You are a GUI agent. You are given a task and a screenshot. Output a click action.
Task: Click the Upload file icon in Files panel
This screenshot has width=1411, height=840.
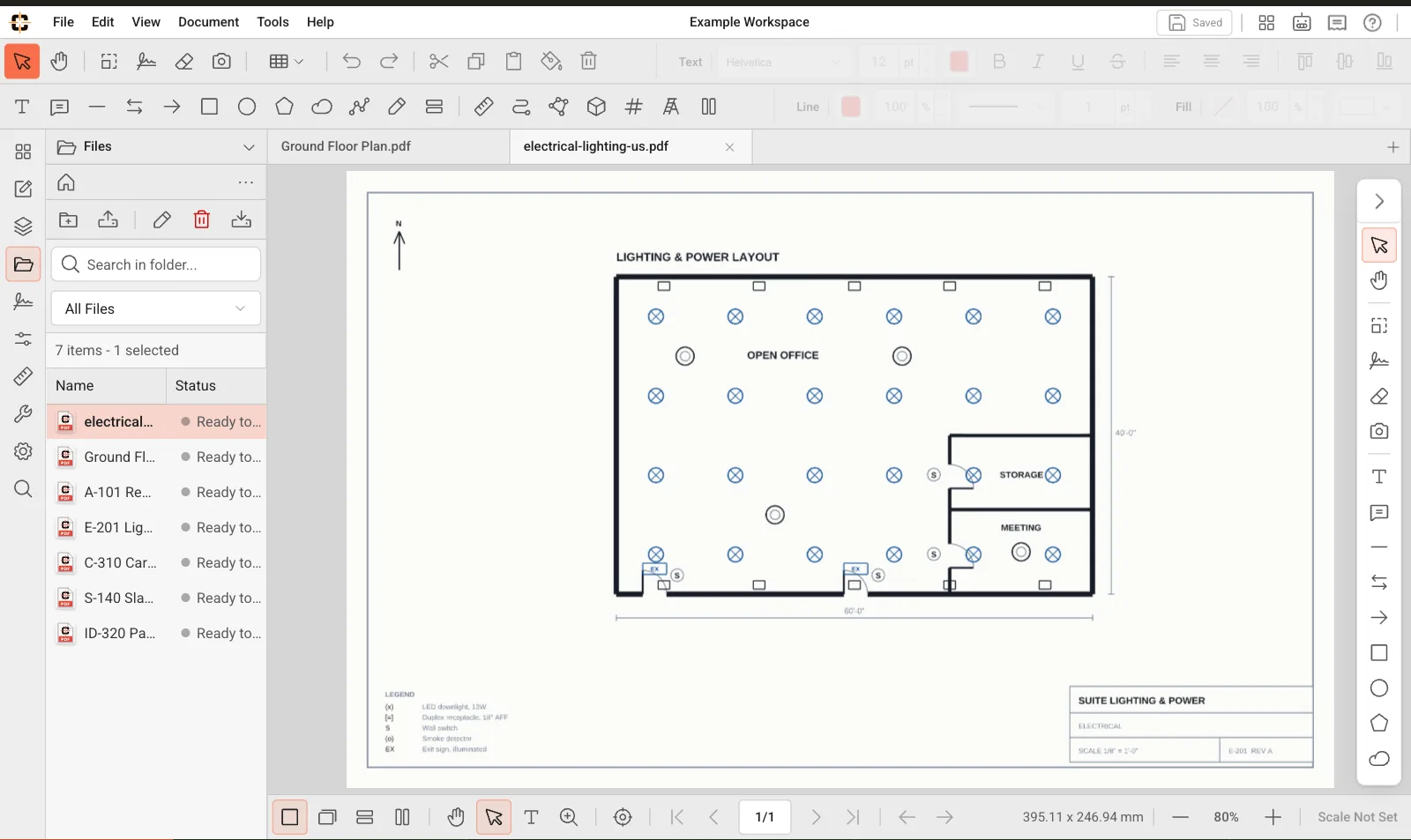pos(108,219)
